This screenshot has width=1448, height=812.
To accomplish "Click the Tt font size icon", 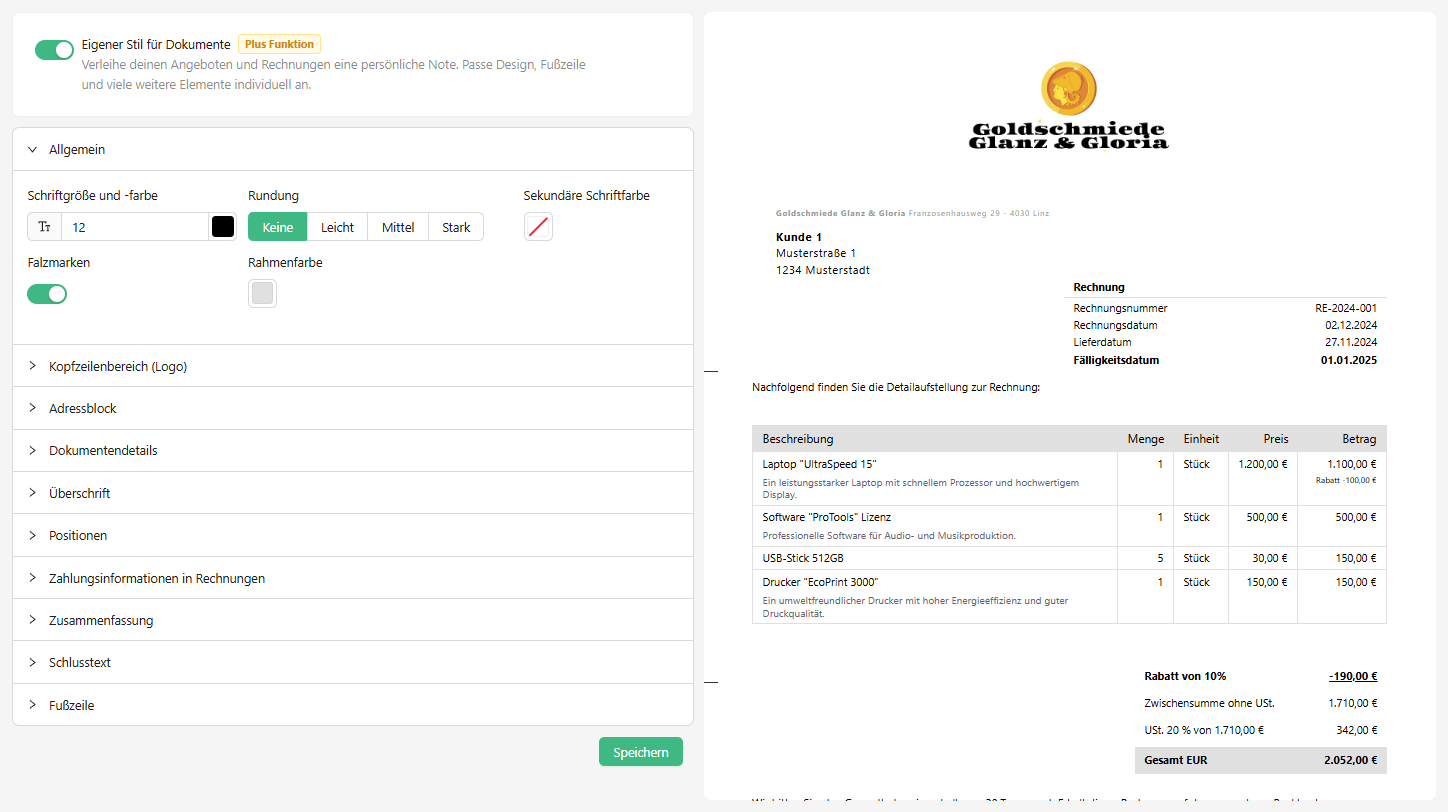I will 43,226.
